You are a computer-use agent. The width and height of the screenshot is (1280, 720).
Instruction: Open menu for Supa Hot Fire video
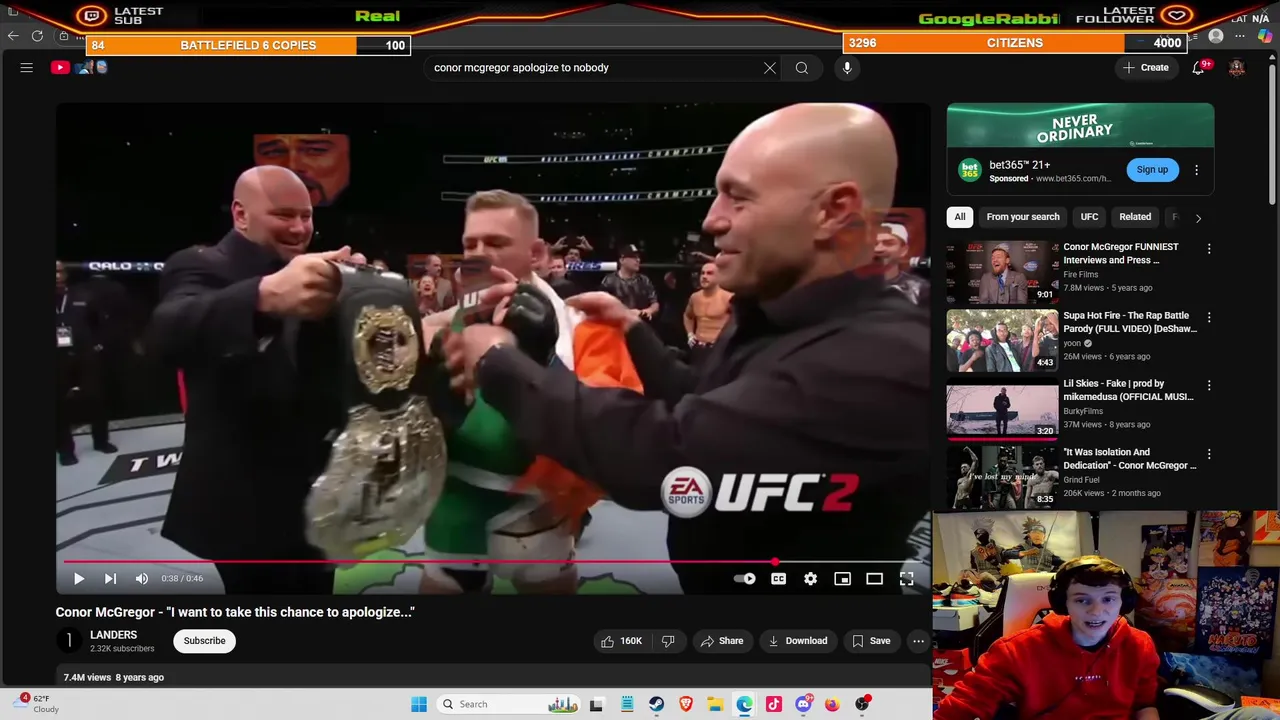click(x=1209, y=317)
